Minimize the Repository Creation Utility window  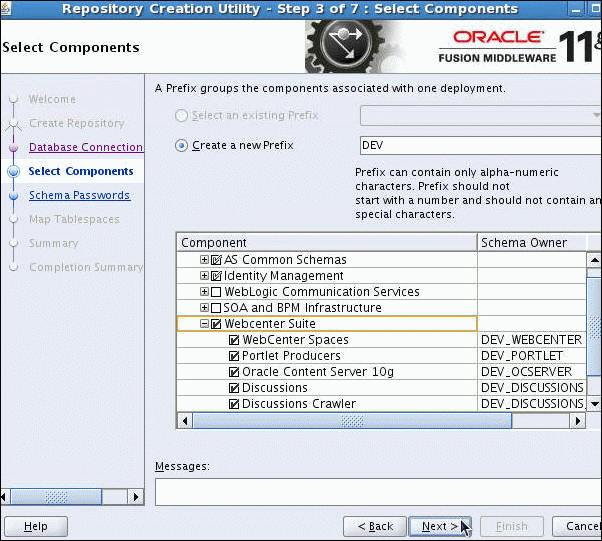tap(576, 9)
